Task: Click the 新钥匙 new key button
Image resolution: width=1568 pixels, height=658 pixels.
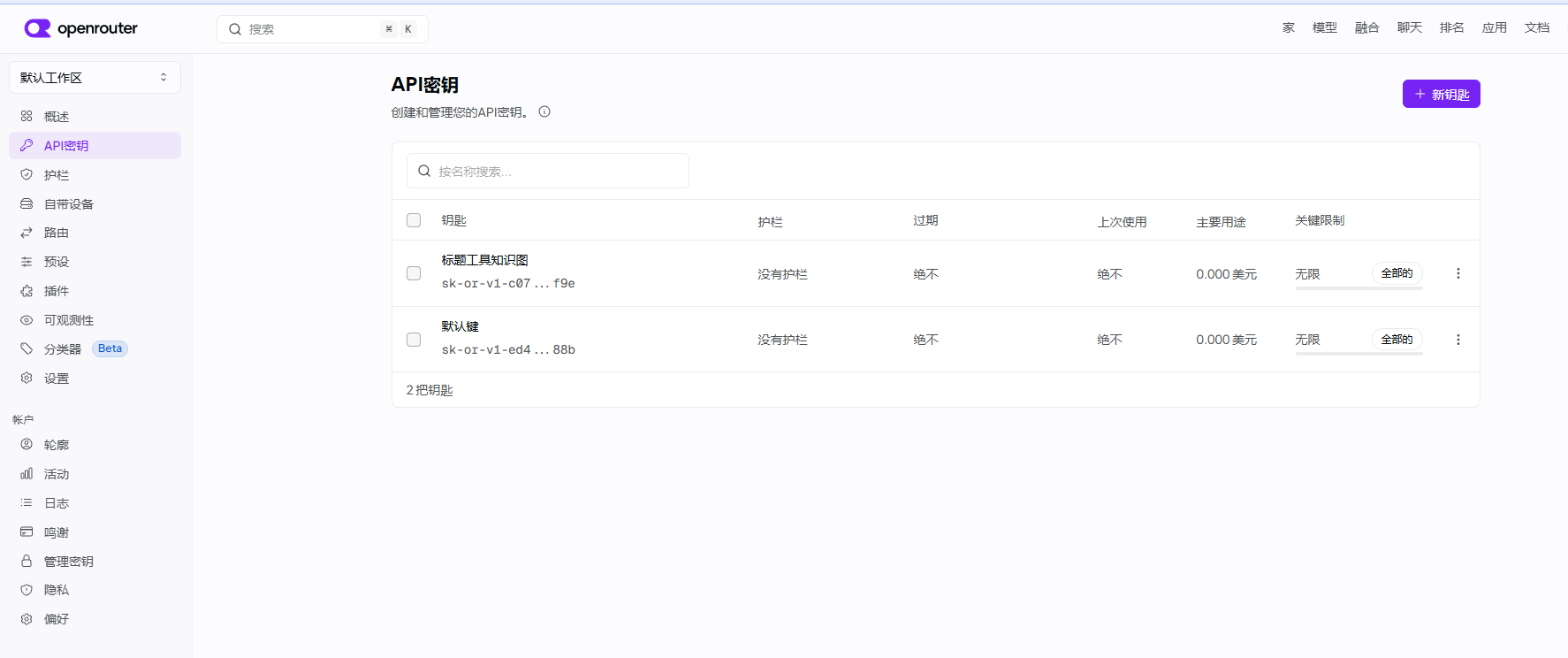Action: point(1442,94)
